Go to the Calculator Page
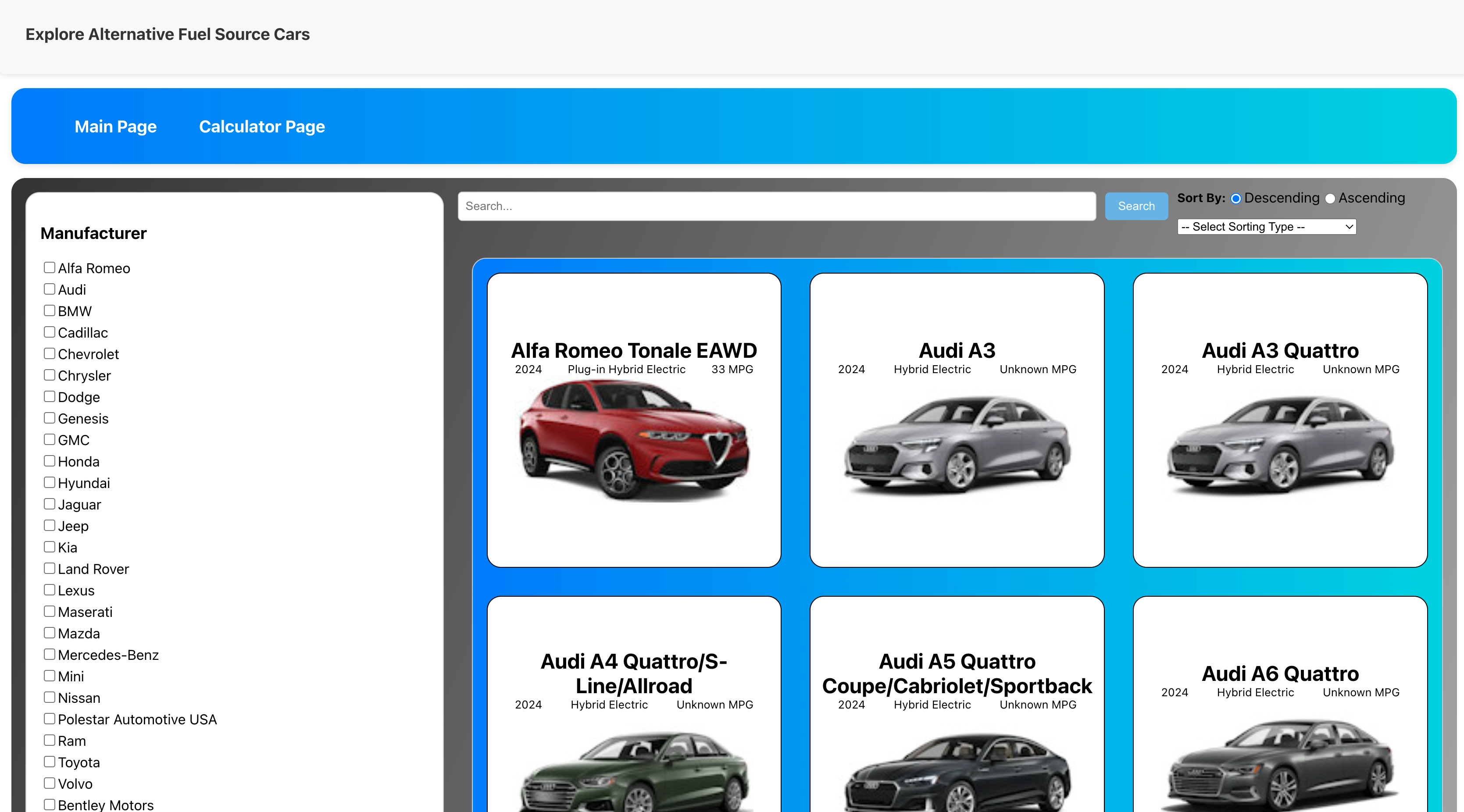 [x=261, y=126]
